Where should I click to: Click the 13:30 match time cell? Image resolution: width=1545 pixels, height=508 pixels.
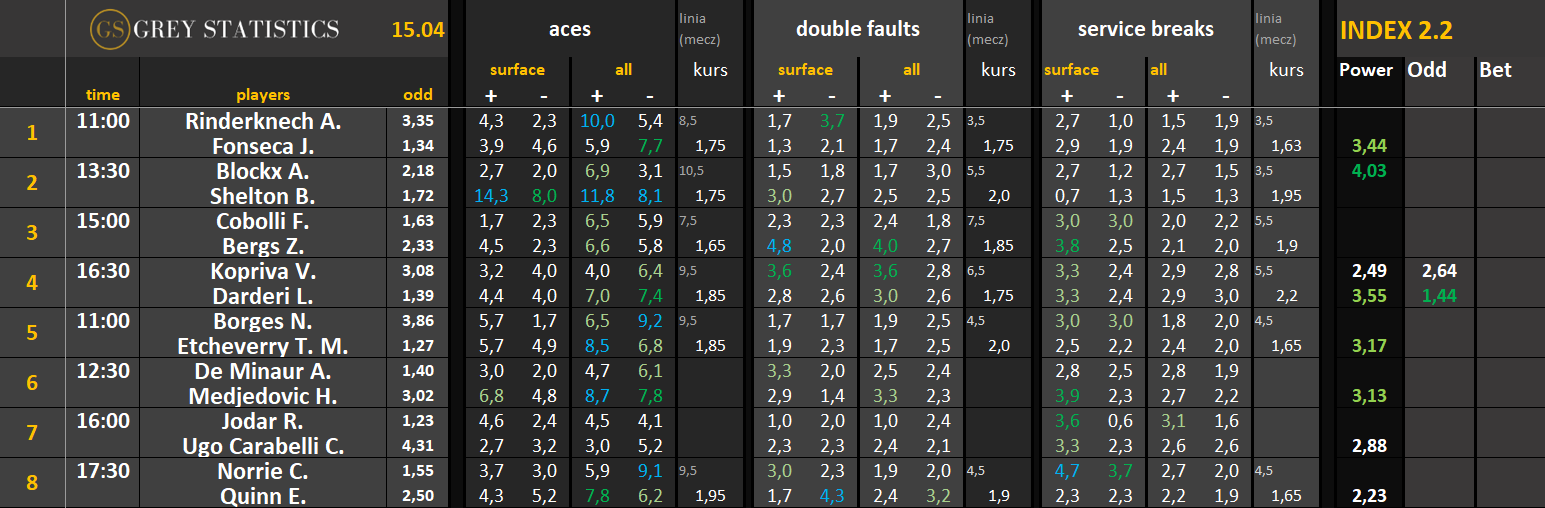click(102, 171)
